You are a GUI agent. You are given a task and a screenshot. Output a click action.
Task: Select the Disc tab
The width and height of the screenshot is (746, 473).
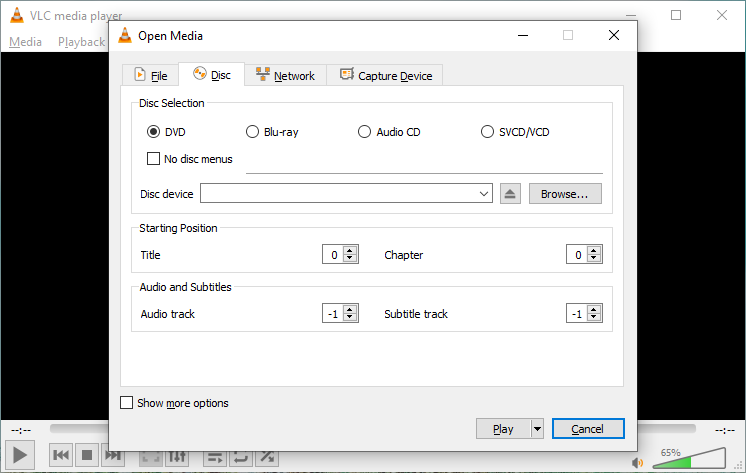[x=212, y=75]
